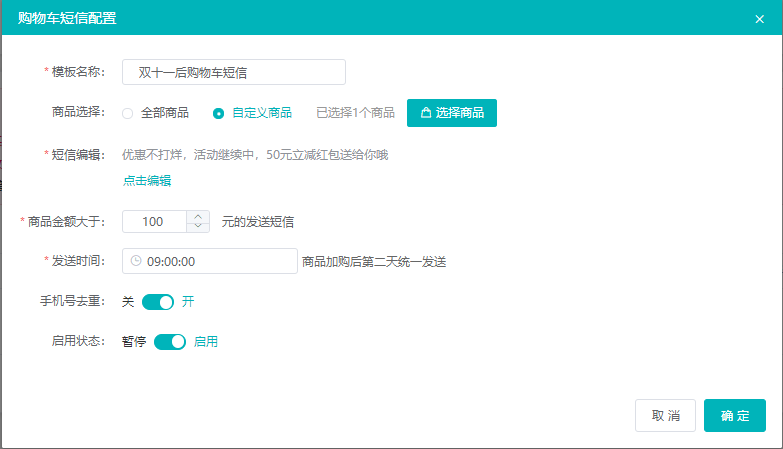Click the clock icon in 发送时间 field

pos(136,261)
